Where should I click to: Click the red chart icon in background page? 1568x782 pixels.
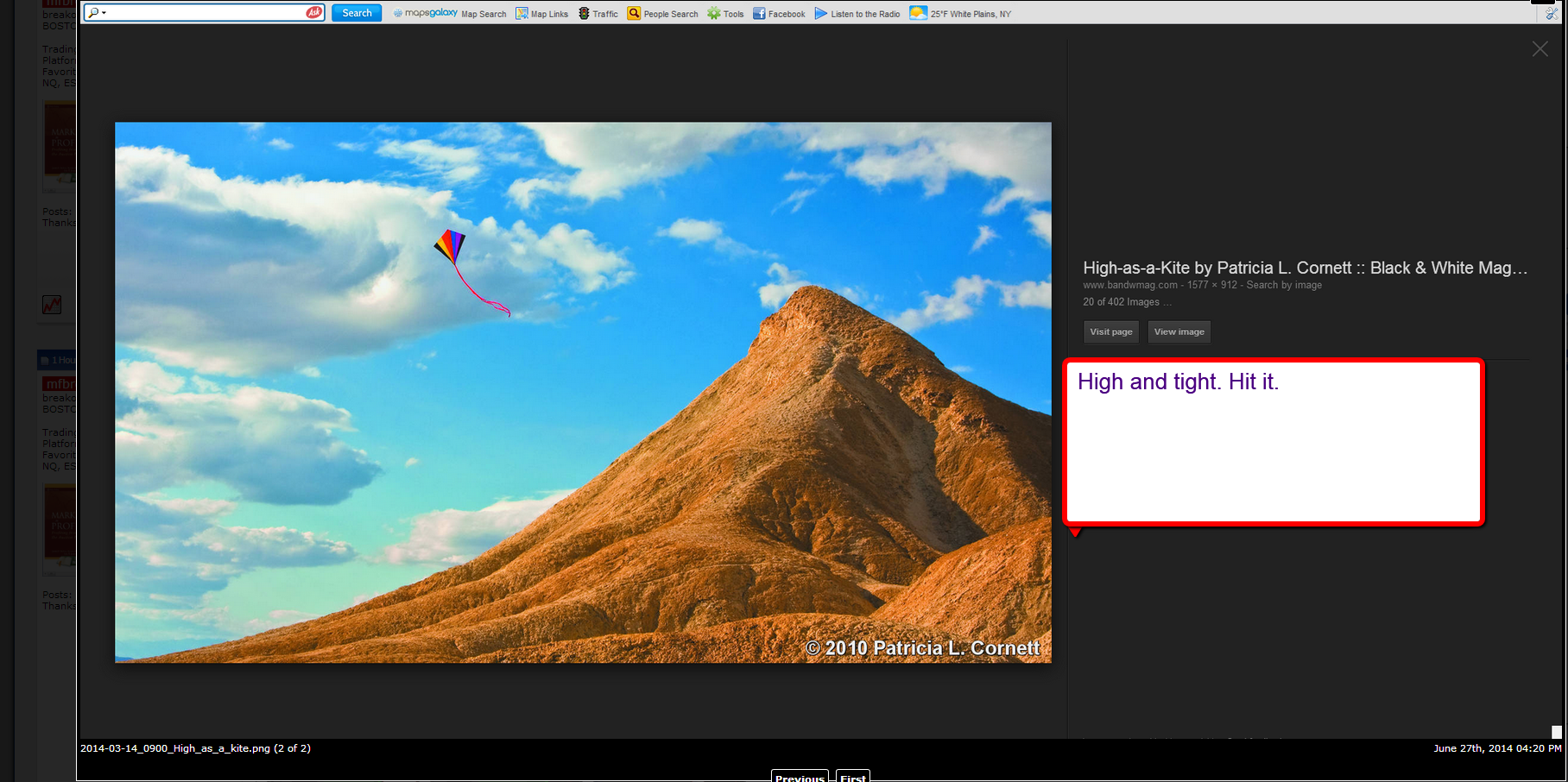(x=52, y=305)
